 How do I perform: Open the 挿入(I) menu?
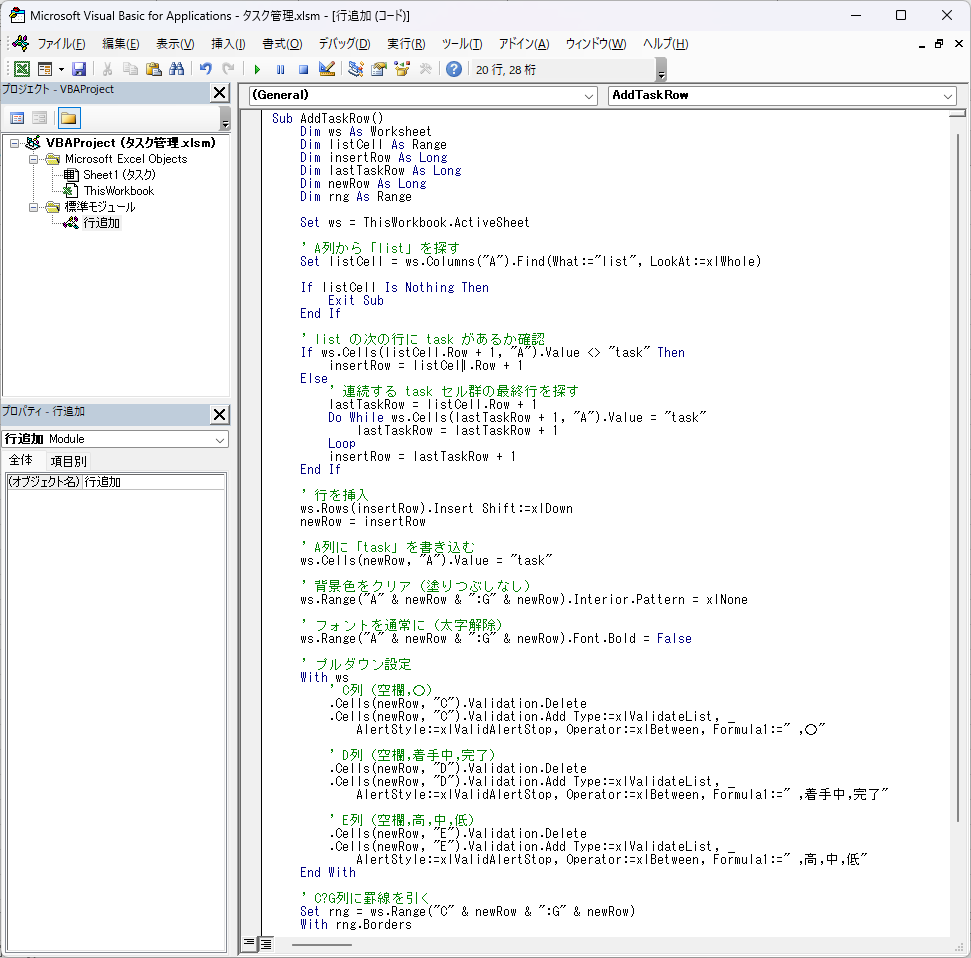click(228, 44)
